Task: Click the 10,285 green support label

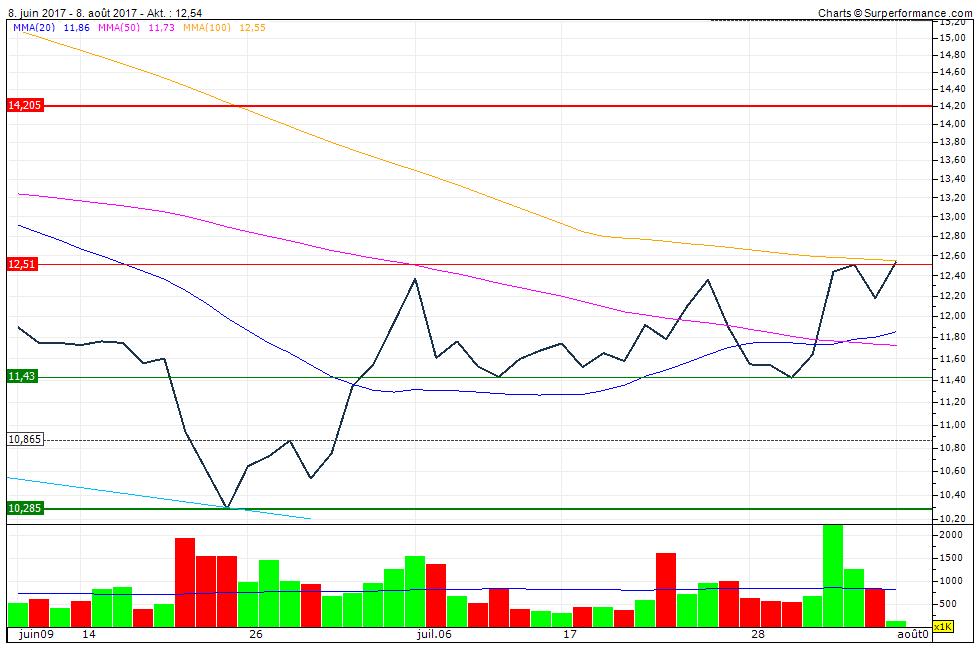Action: point(24,508)
